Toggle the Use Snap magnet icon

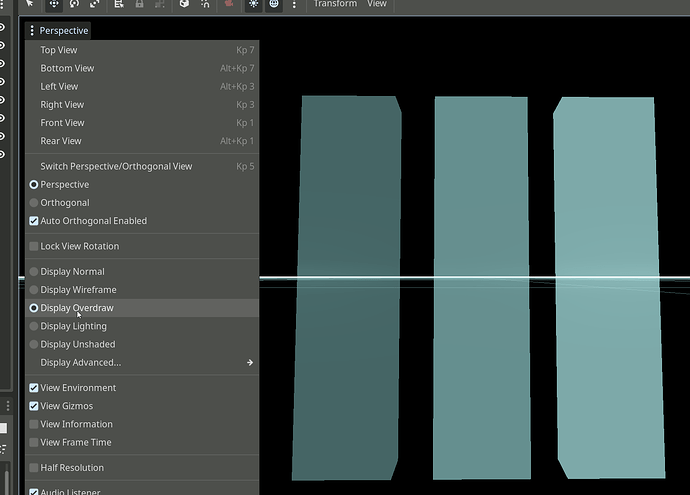[x=205, y=4]
